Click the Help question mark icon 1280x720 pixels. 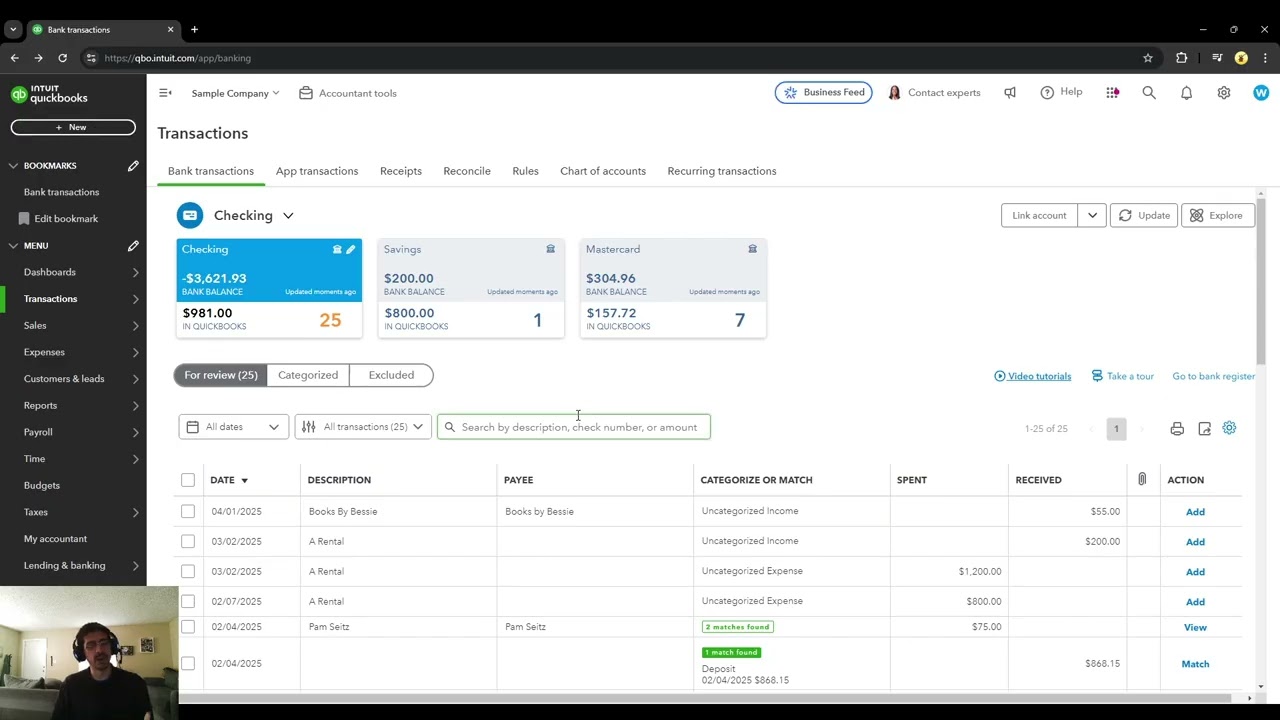pos(1047,93)
